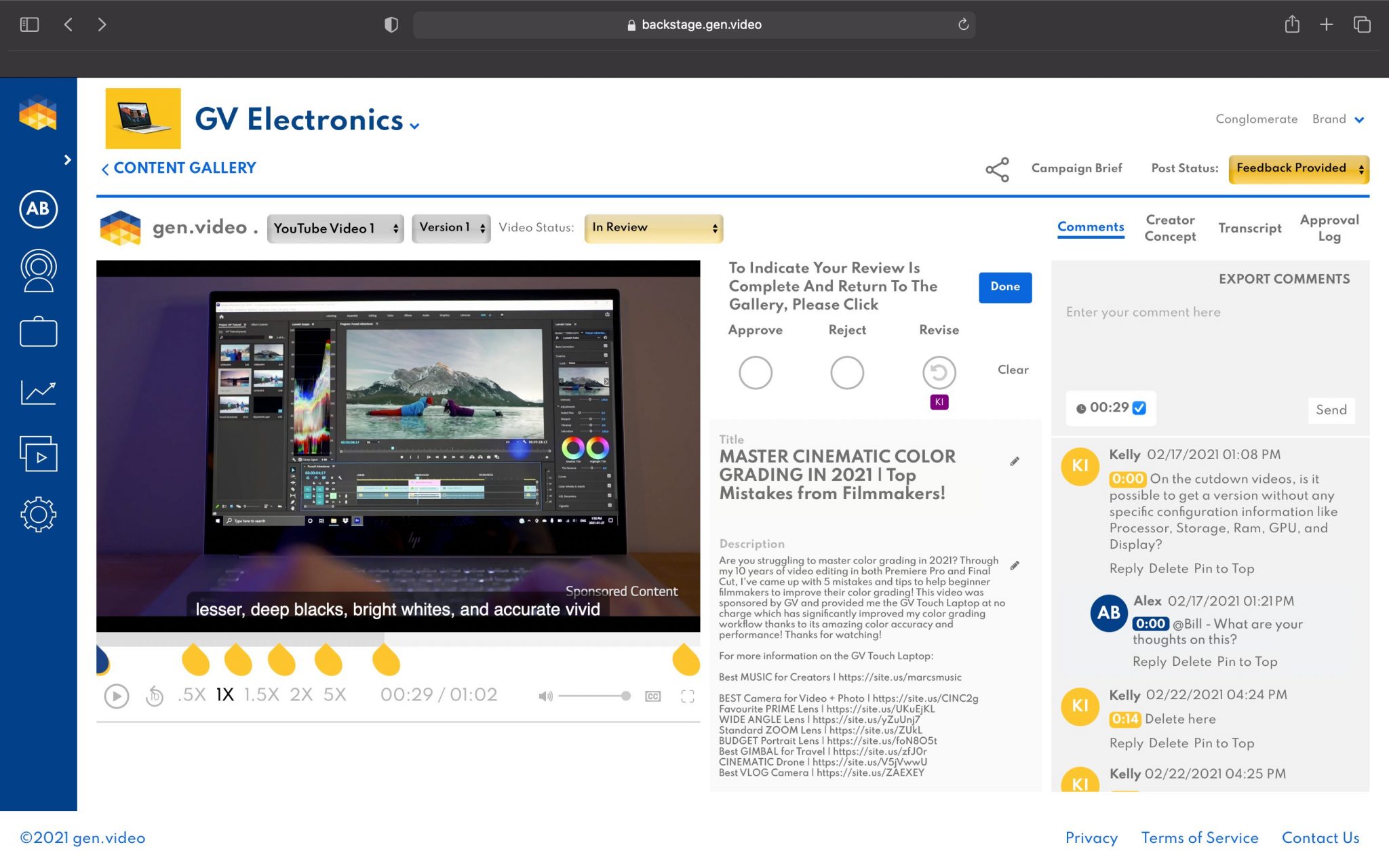
Task: Enter fullscreen with the expand icon
Action: [687, 696]
